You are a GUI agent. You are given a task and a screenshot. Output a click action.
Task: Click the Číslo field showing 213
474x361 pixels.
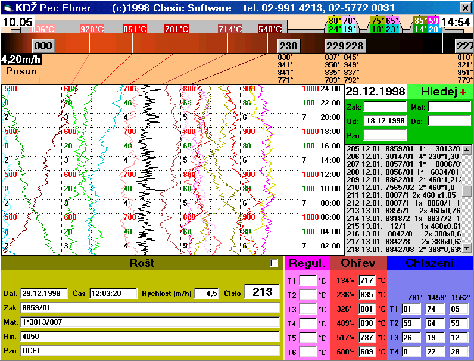[x=262, y=292]
